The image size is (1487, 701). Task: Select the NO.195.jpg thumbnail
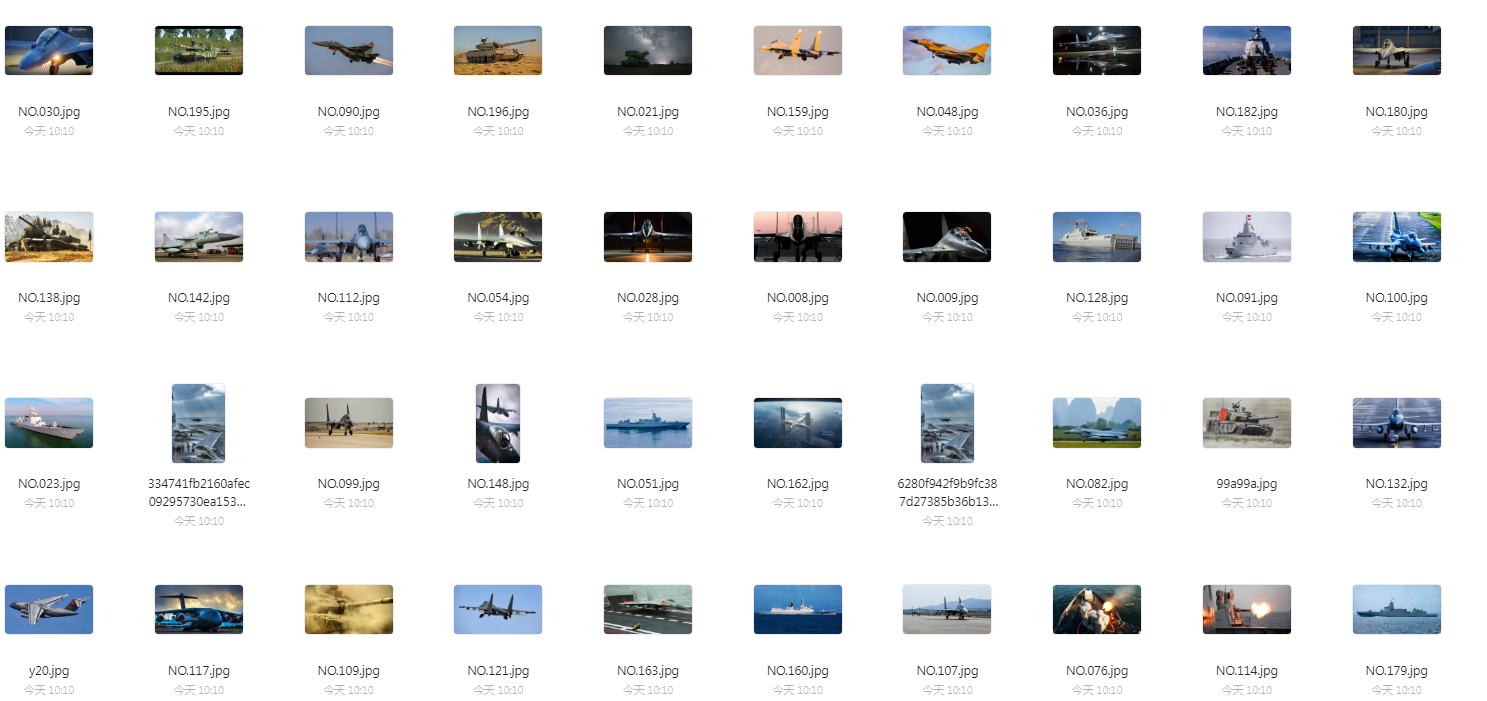click(x=199, y=51)
